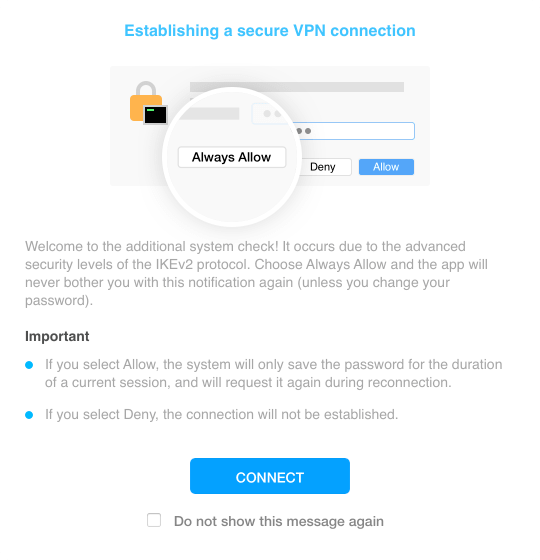Click the orange padlock icon
The width and height of the screenshot is (540, 560).
[x=145, y=101]
